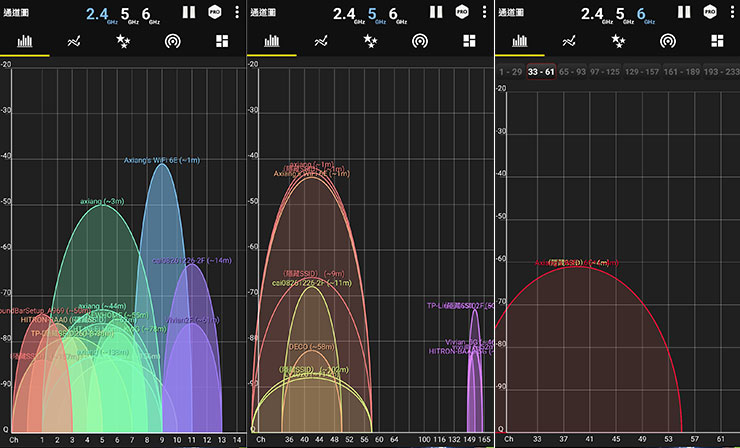Open the time graph tab on the 2.4 GHz (left) screen
740x448 pixels.
[x=74, y=41]
